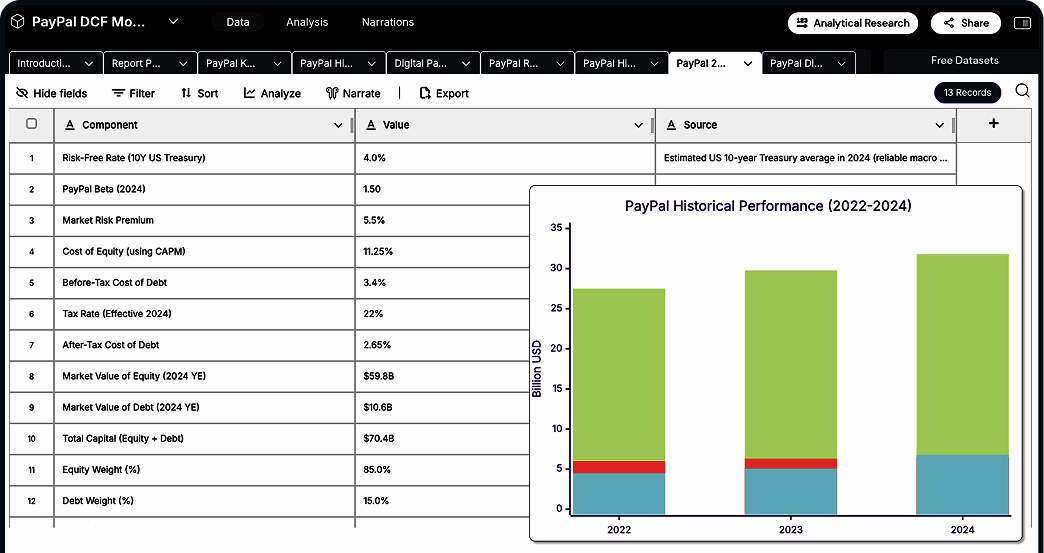Click Hide fields in the toolbar

pos(51,93)
